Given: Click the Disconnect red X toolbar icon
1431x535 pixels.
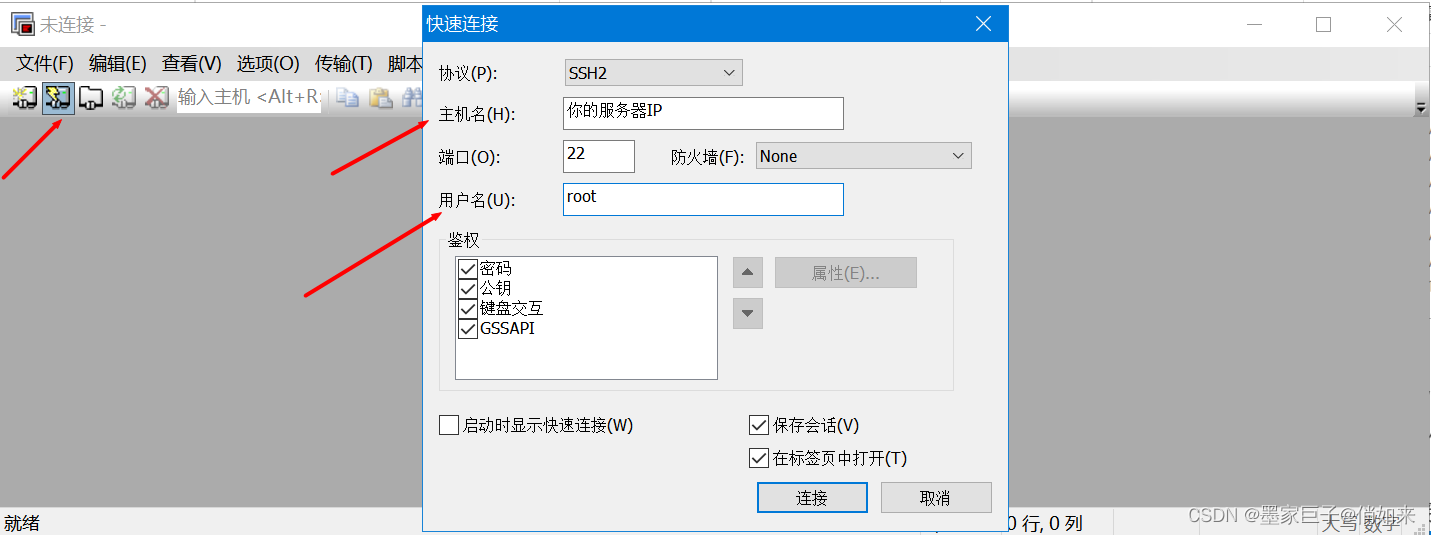Looking at the screenshot, I should [156, 97].
